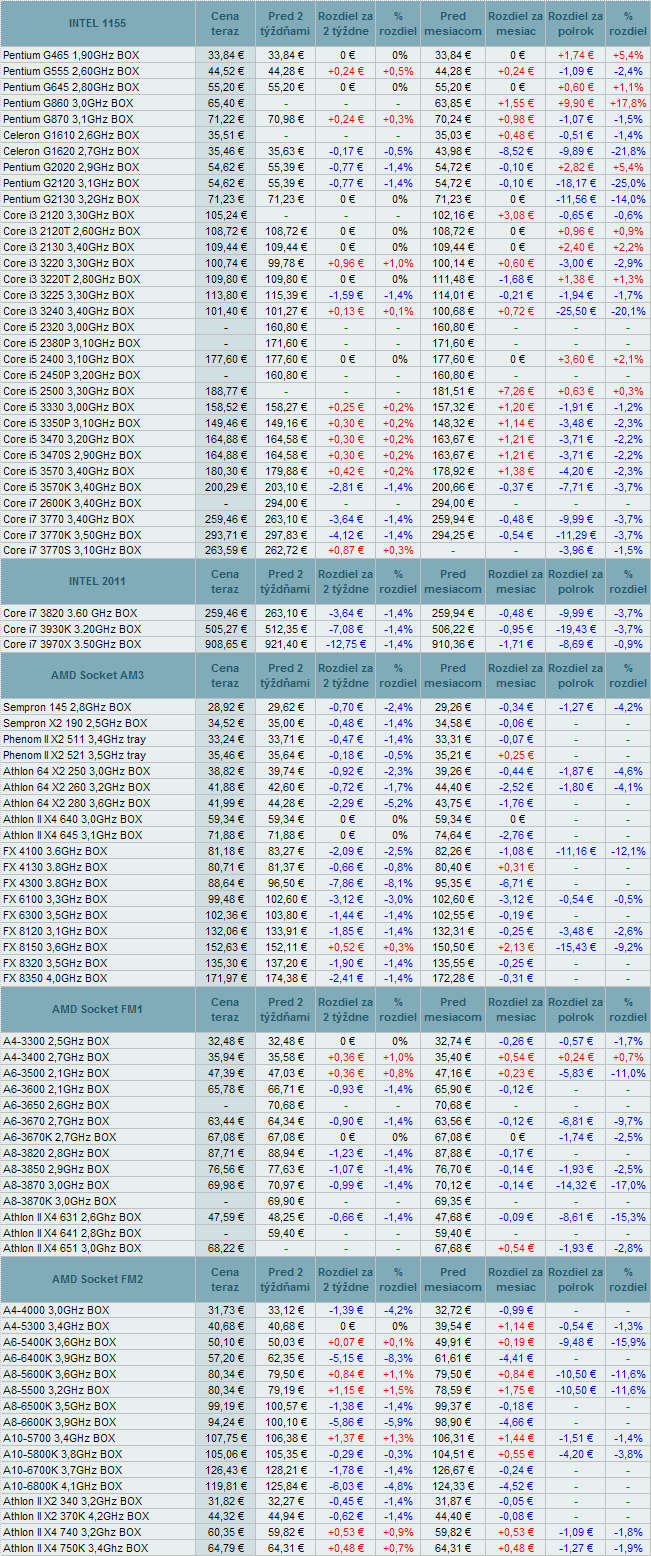The height and width of the screenshot is (1556, 651).
Task: Select the Pentium G465 1,90GHz BOX row name
Action: click(71, 55)
